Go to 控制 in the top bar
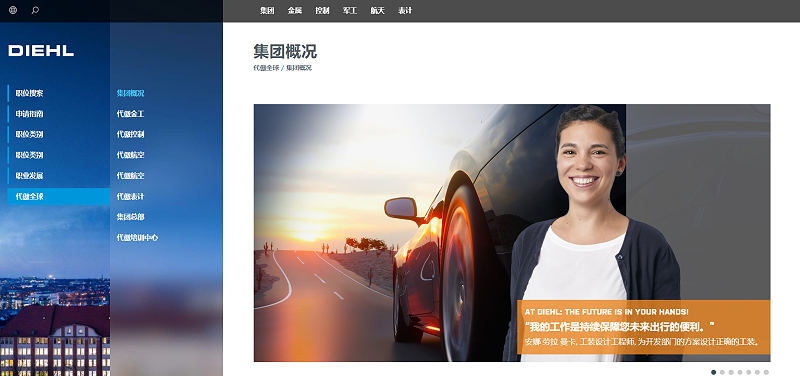 tap(322, 11)
